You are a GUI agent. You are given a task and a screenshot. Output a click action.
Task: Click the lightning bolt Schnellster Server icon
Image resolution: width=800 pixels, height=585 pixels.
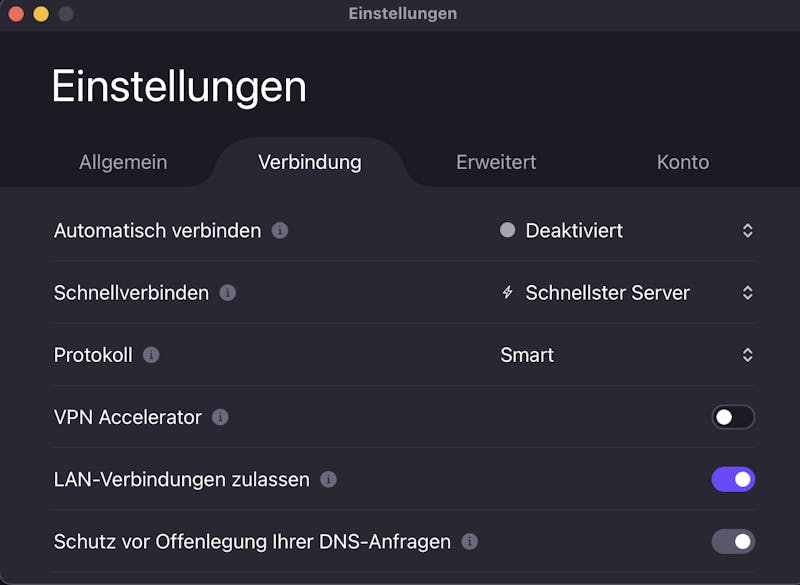(x=507, y=292)
